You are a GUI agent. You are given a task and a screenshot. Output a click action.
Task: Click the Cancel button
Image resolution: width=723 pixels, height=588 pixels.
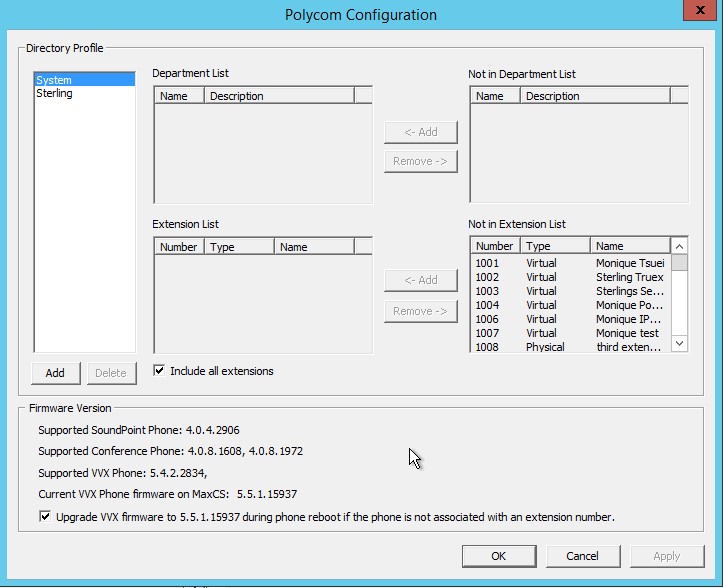click(583, 556)
